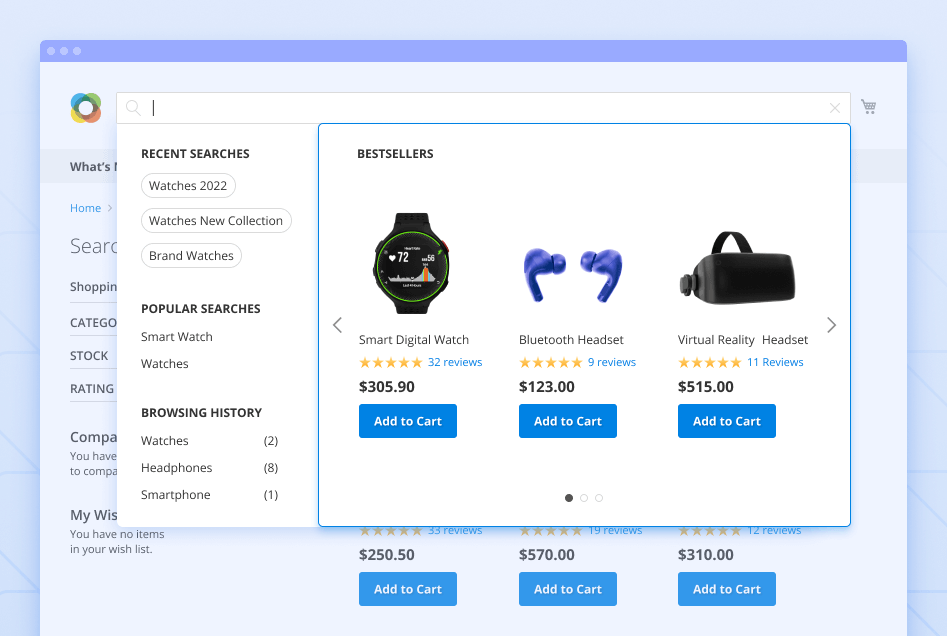
Task: Click a star on Smart Digital Watch rating
Action: point(391,362)
